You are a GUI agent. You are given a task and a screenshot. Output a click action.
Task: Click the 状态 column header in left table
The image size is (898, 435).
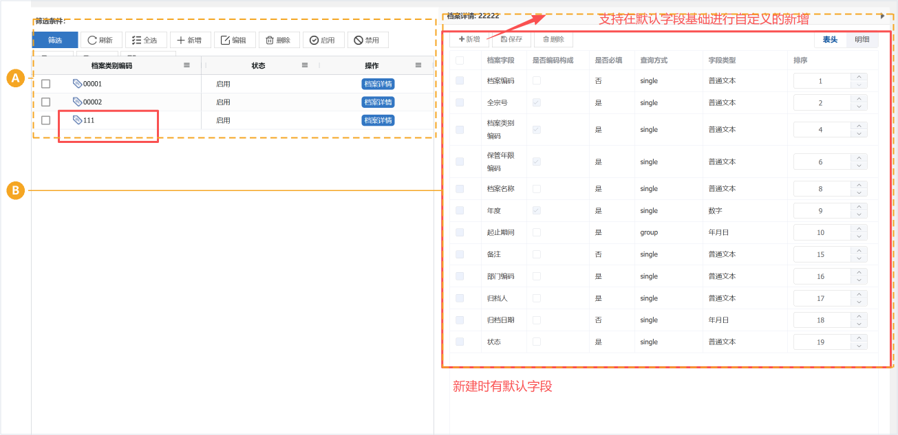(258, 66)
